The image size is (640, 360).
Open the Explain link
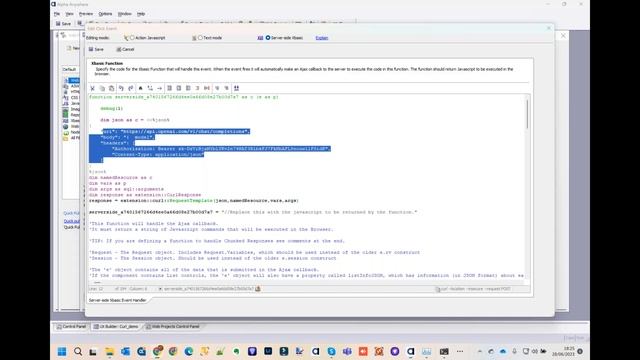point(322,38)
